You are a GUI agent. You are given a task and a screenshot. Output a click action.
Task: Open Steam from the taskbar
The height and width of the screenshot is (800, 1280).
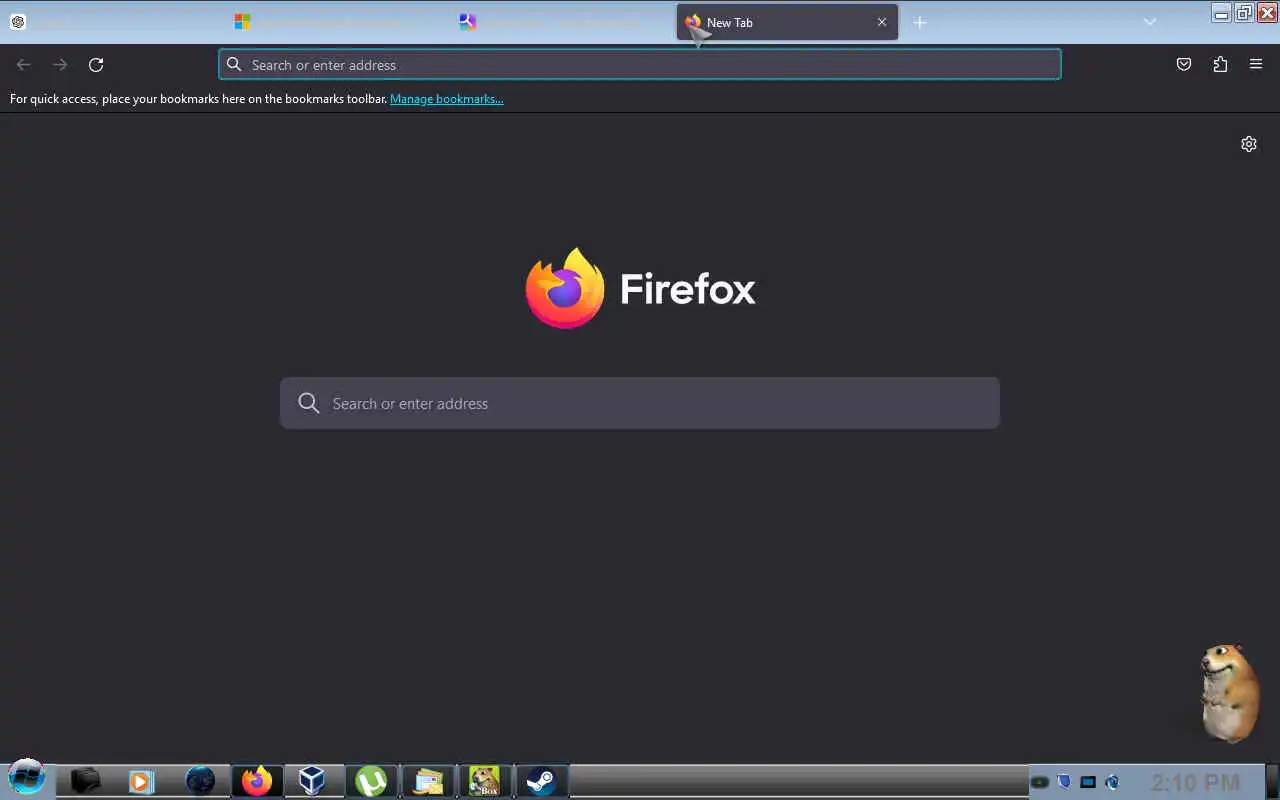pos(541,781)
